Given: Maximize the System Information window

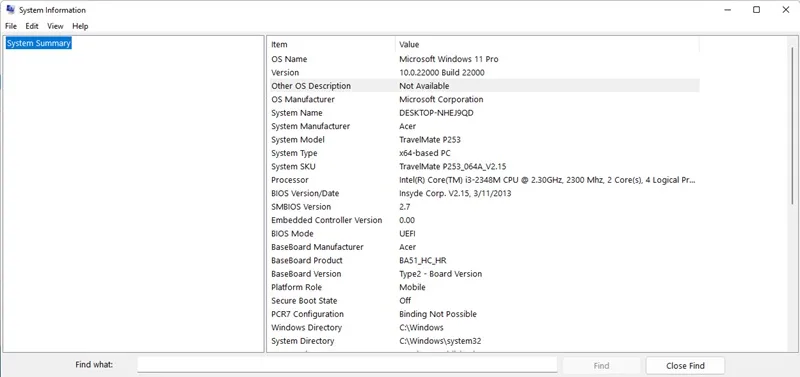Looking at the screenshot, I should [x=757, y=10].
